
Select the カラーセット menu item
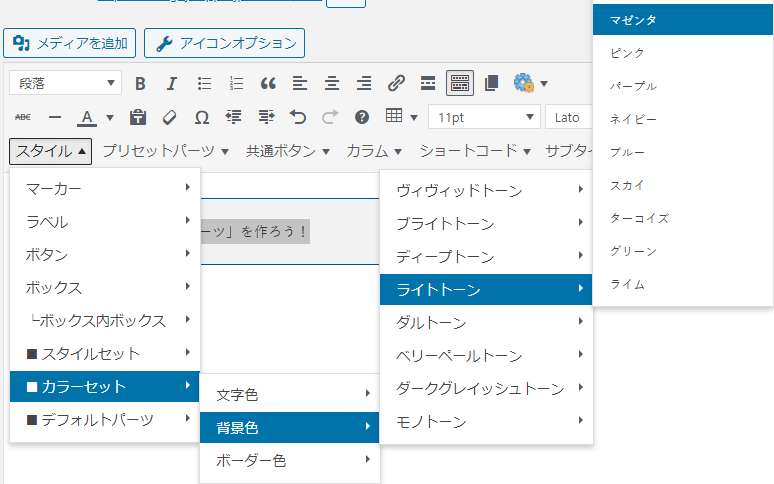(x=105, y=387)
